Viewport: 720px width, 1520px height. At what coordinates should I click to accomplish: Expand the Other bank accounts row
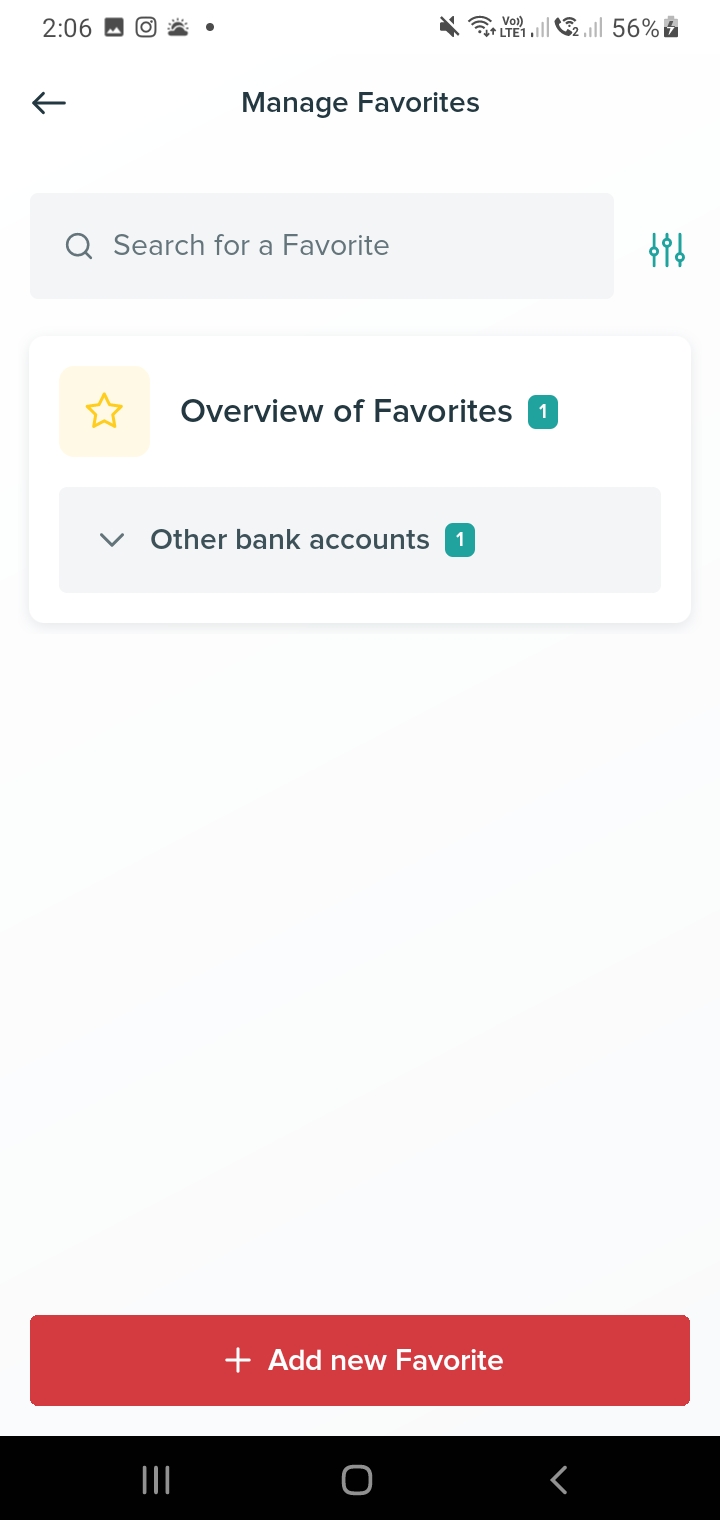tap(360, 540)
